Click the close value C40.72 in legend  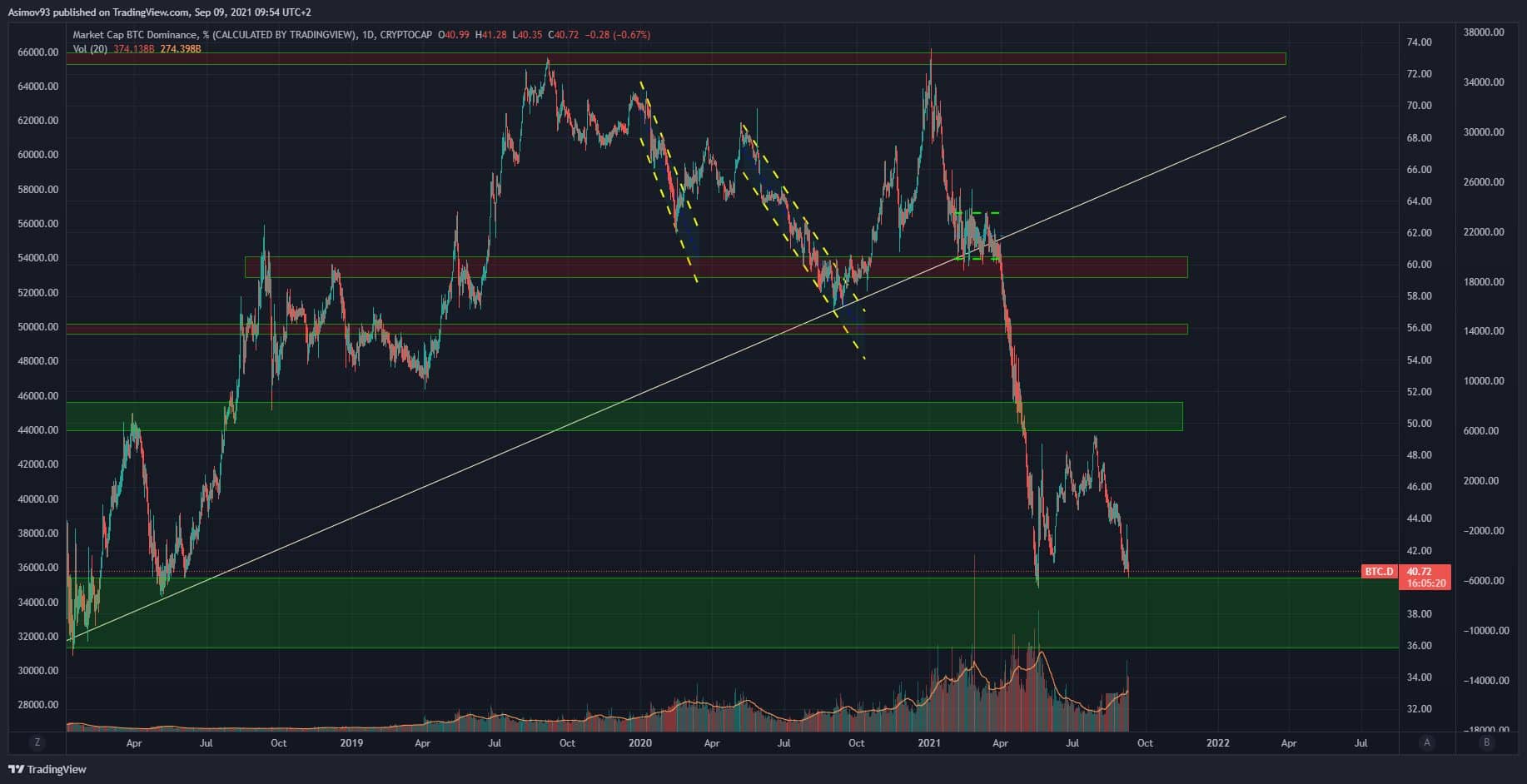click(x=565, y=35)
